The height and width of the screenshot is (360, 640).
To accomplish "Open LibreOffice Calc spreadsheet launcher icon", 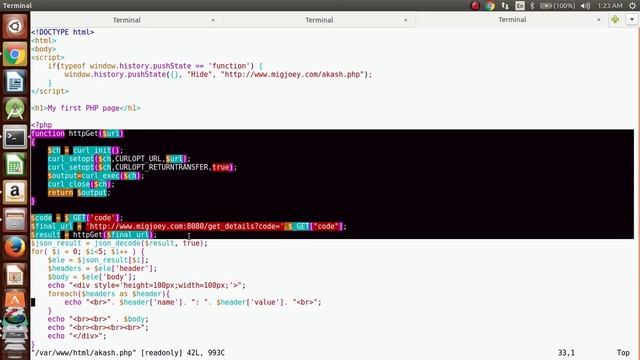I will coord(15,164).
